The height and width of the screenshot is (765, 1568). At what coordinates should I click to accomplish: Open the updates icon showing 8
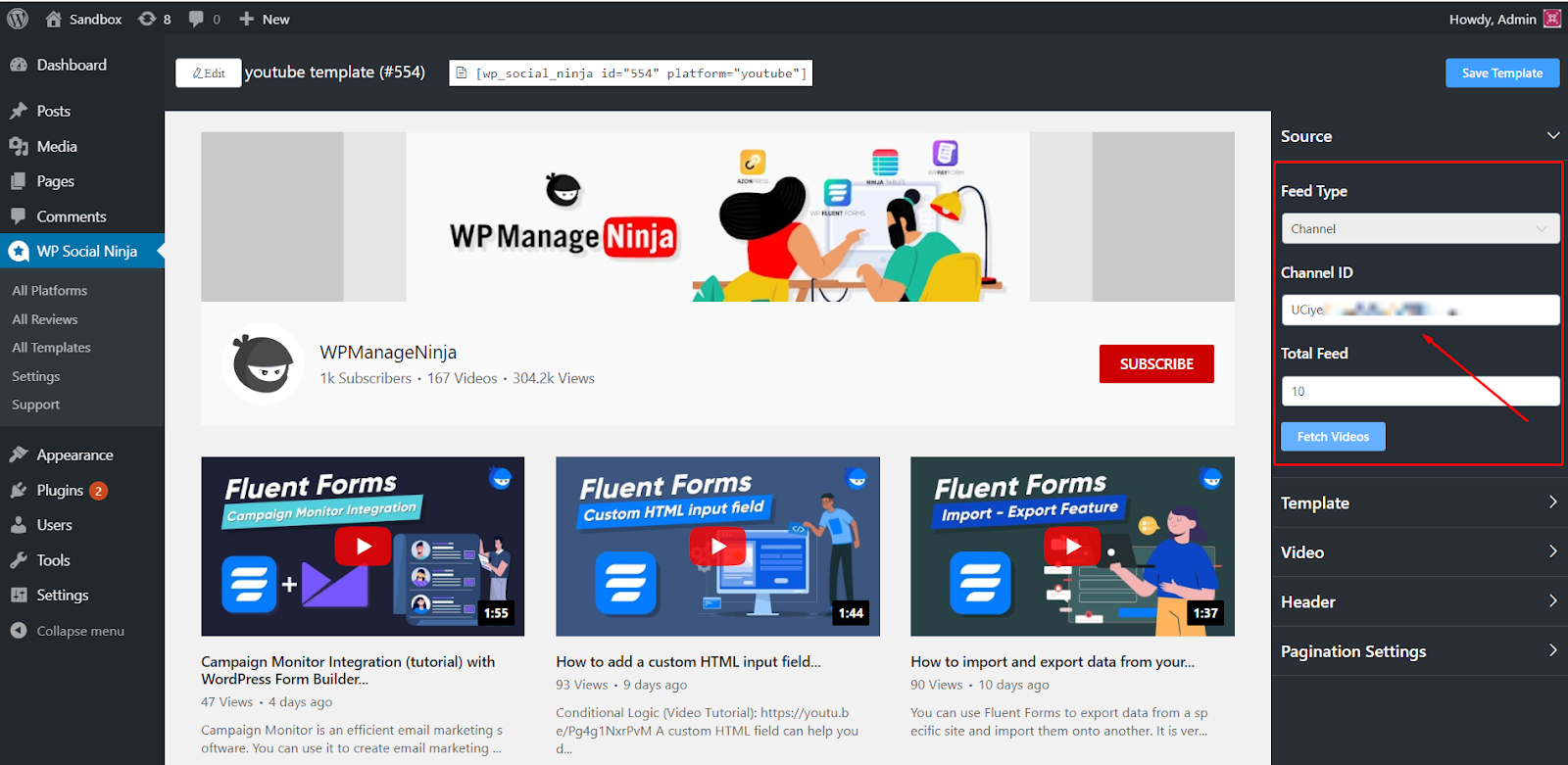(x=147, y=19)
